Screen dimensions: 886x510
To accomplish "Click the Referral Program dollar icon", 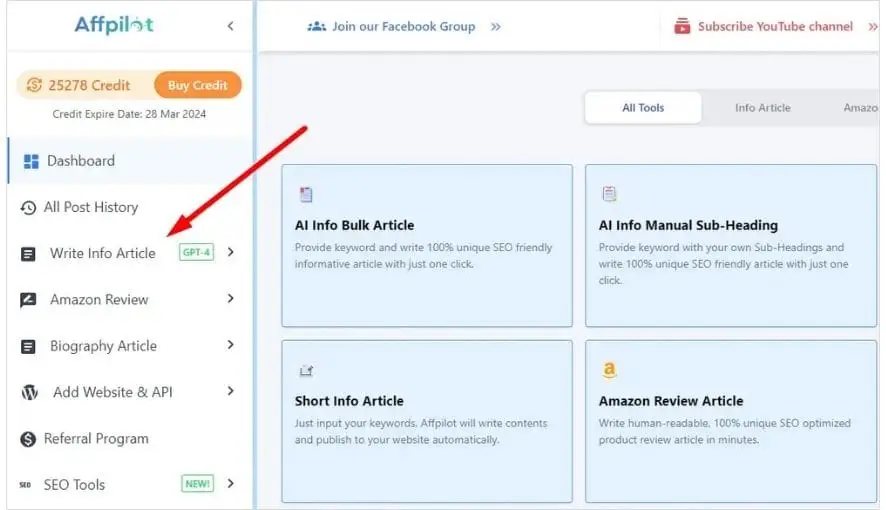I will pyautogui.click(x=28, y=439).
